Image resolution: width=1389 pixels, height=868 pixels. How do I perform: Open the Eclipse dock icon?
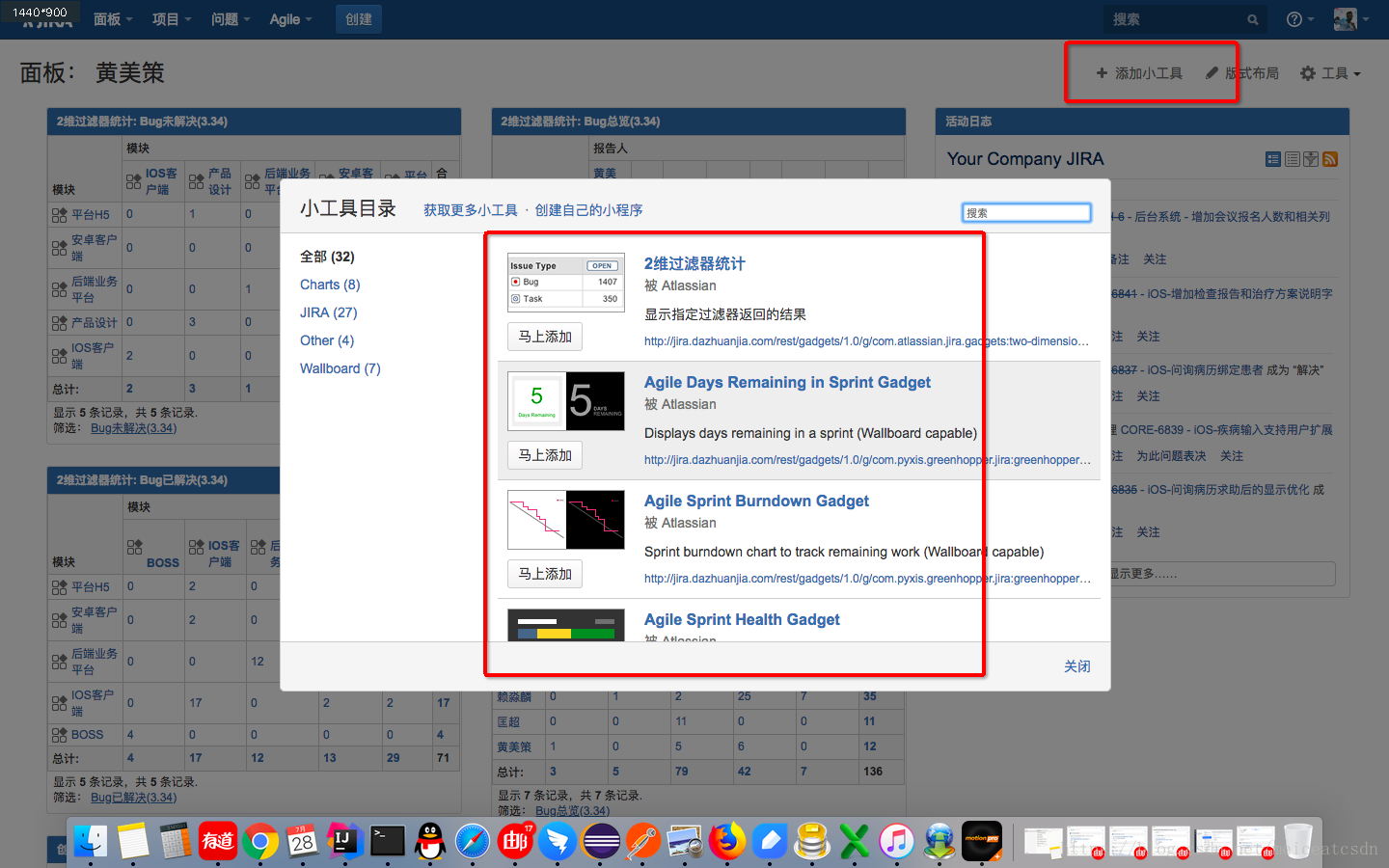(x=600, y=842)
